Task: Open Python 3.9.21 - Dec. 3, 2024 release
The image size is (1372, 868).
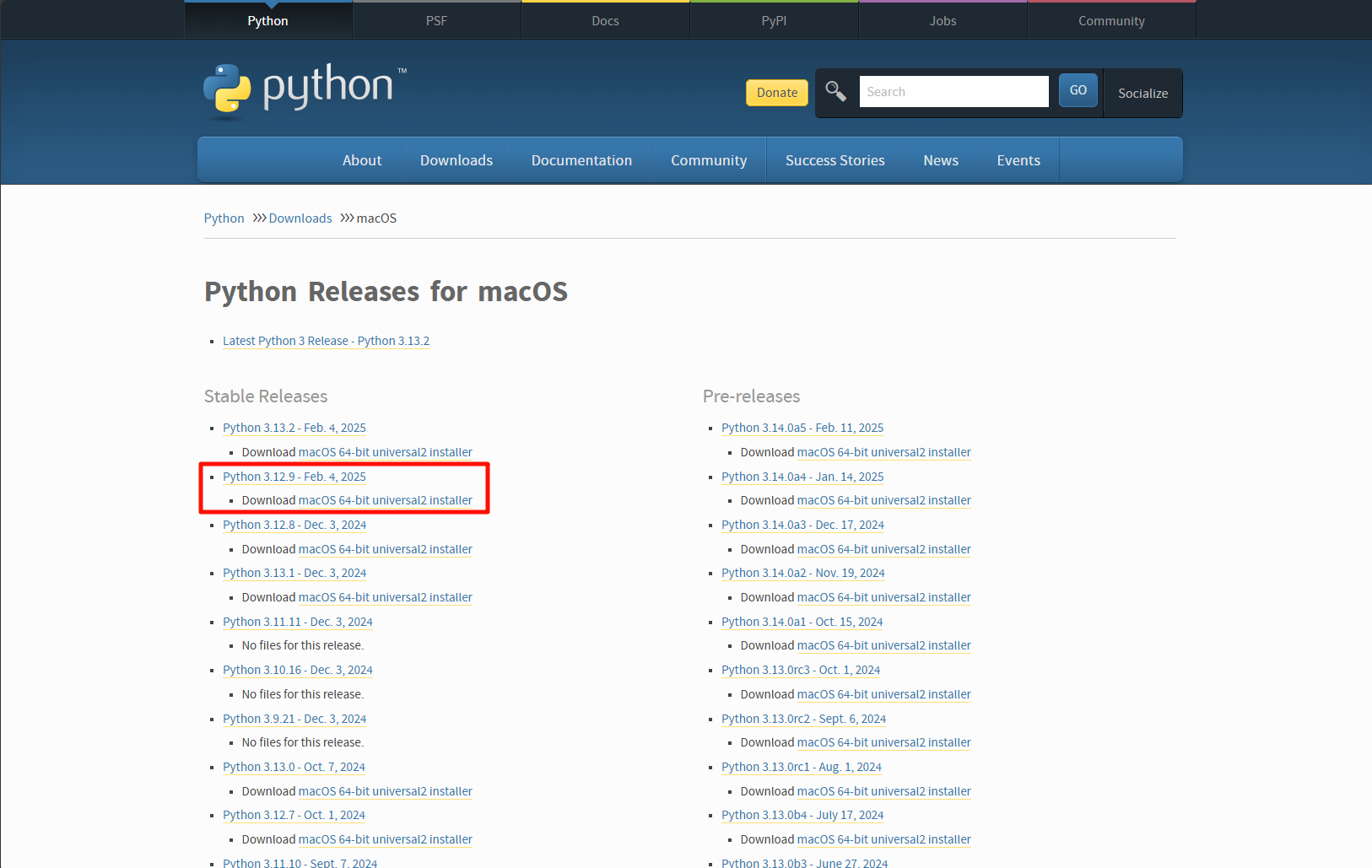Action: (x=294, y=719)
